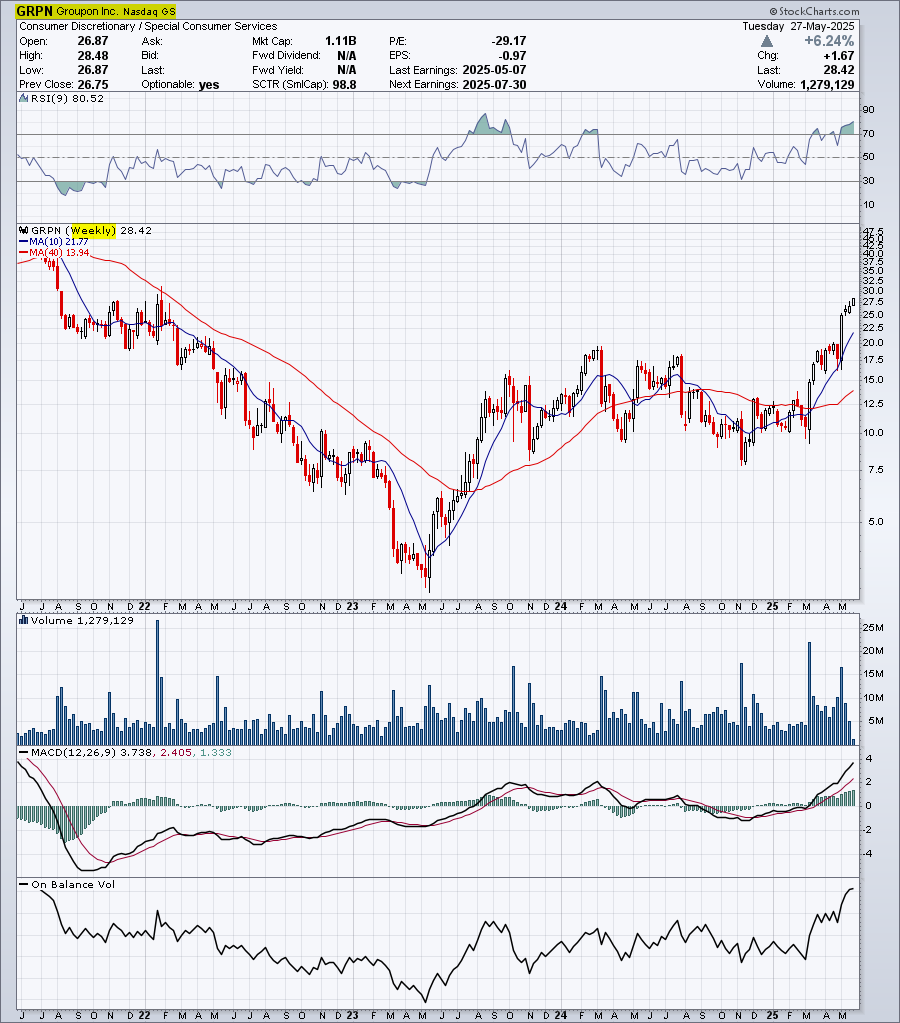
Task: Select the Prev Close value 26.75
Action: [x=93, y=84]
